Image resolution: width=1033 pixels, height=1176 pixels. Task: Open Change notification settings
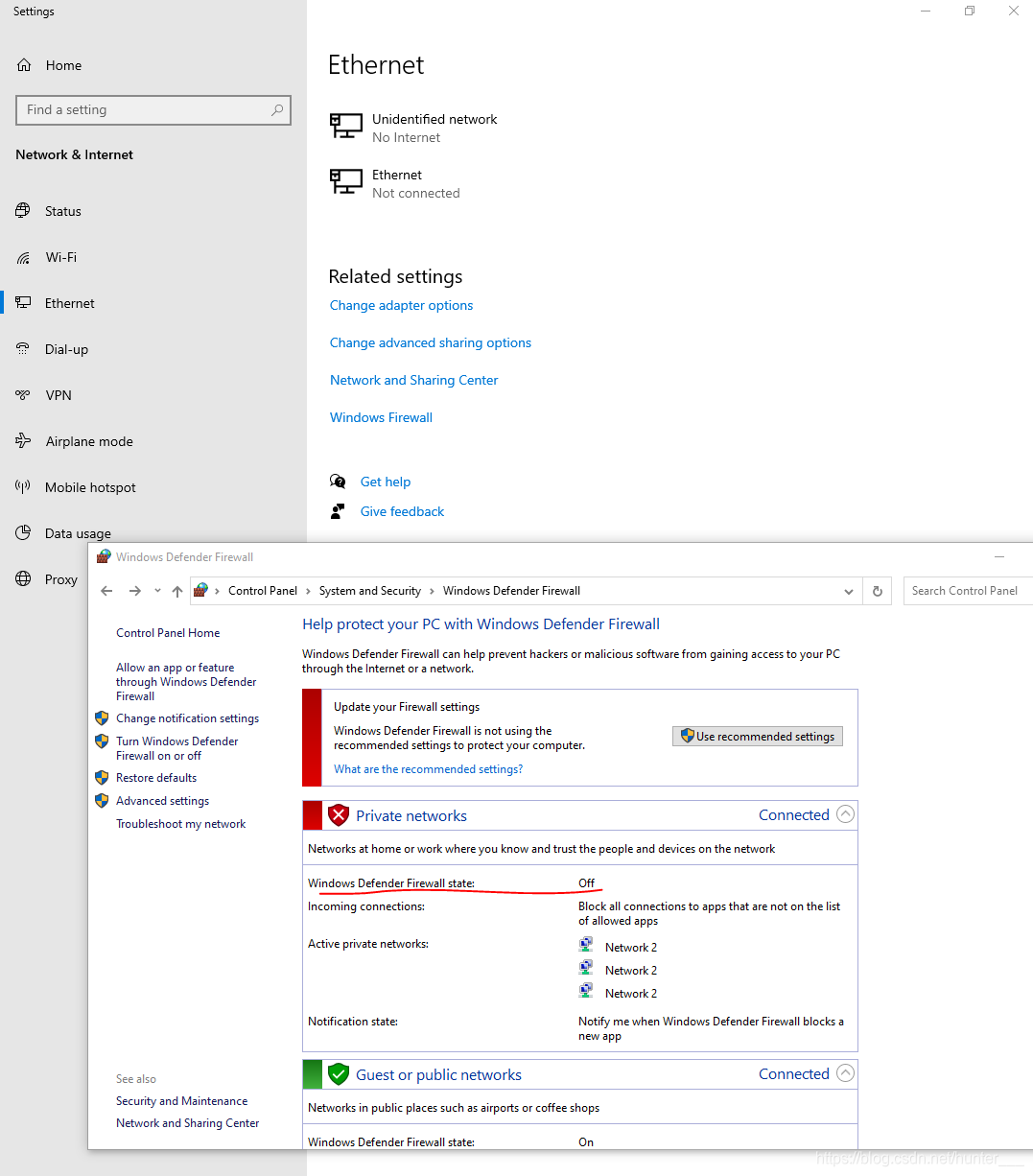[x=187, y=718]
